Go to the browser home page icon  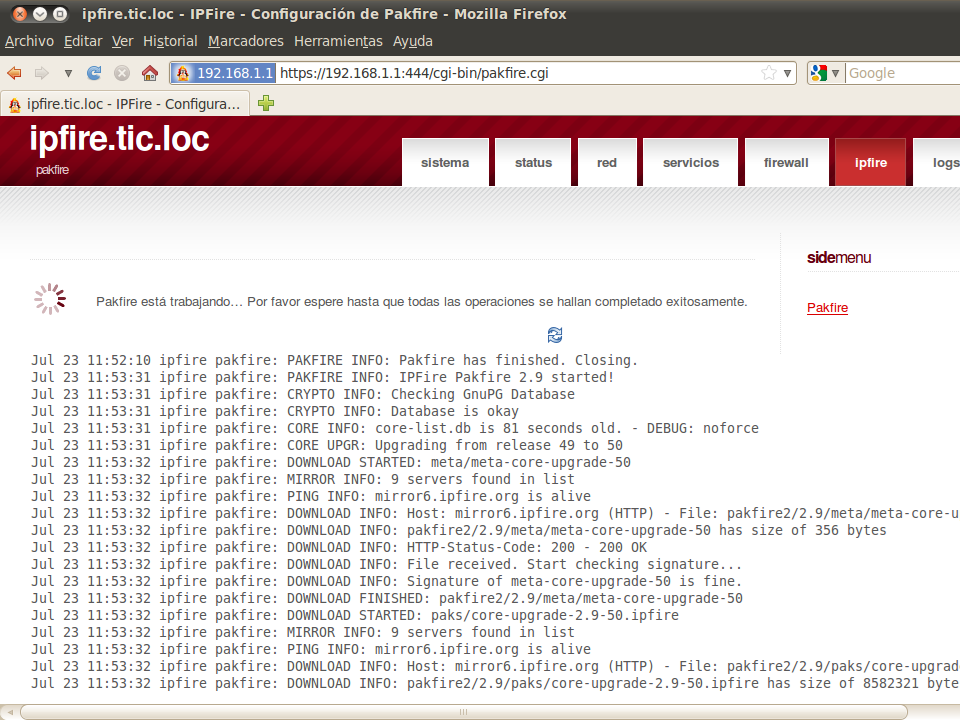150,73
